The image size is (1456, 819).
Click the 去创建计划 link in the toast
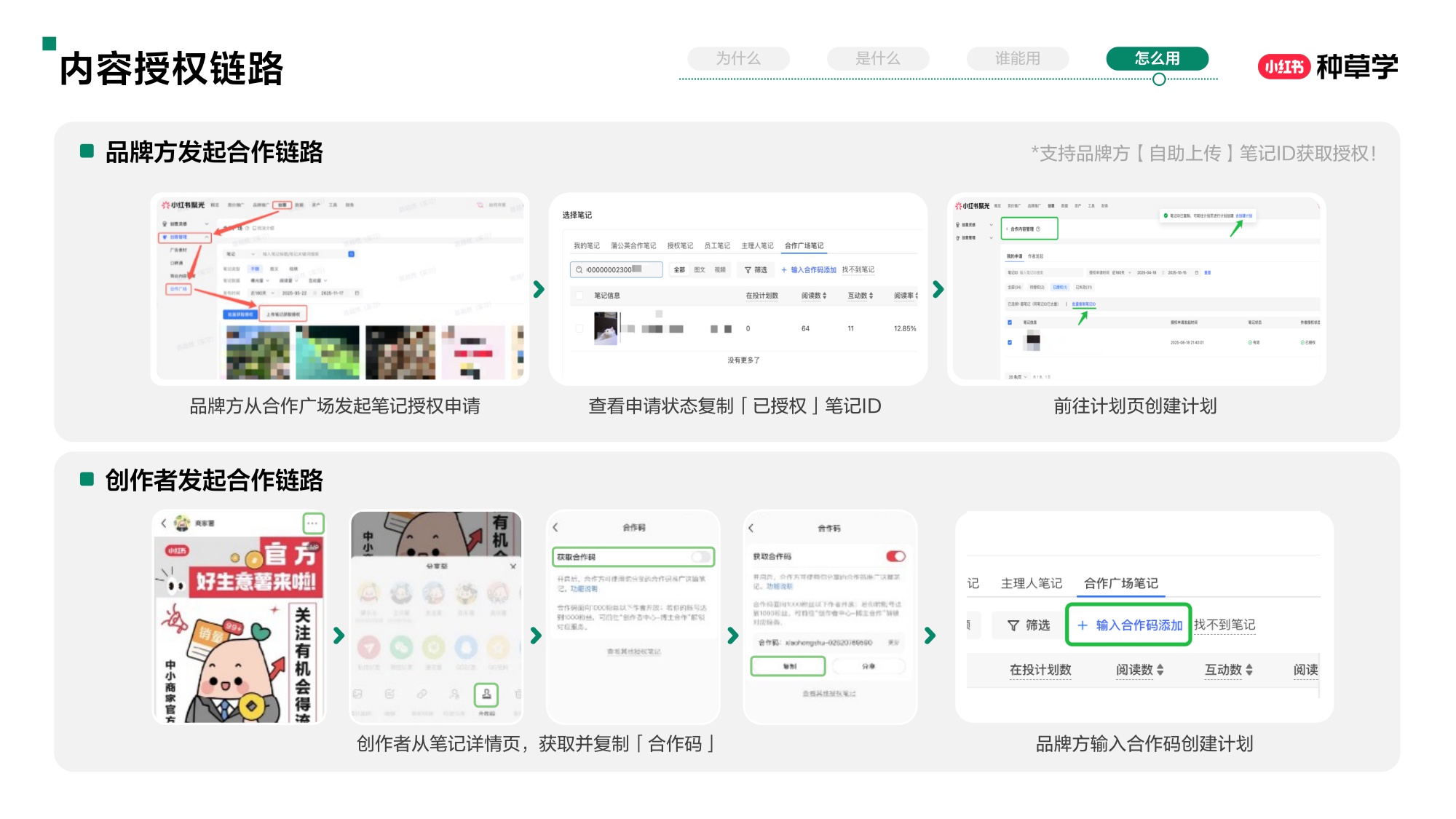1243,216
